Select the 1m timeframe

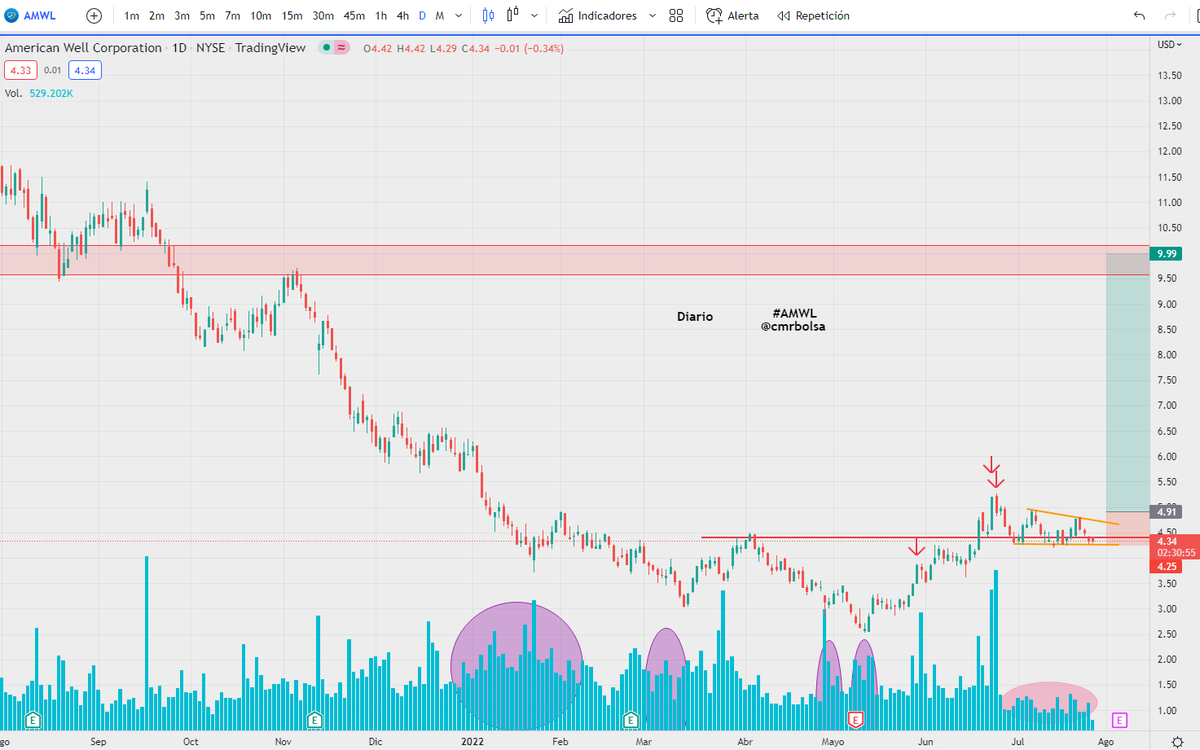[132, 16]
